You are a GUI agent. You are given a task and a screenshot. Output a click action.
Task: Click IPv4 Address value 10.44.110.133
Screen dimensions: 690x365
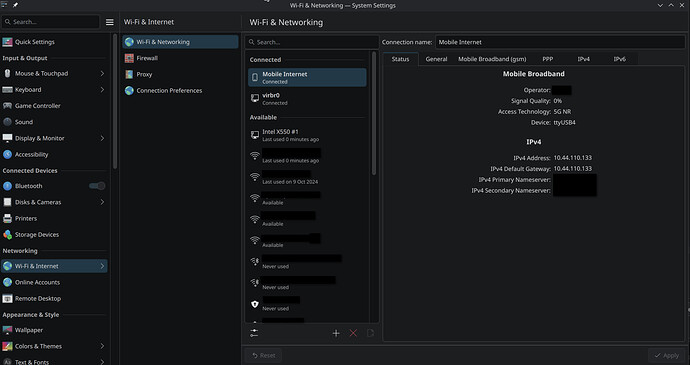coord(573,158)
